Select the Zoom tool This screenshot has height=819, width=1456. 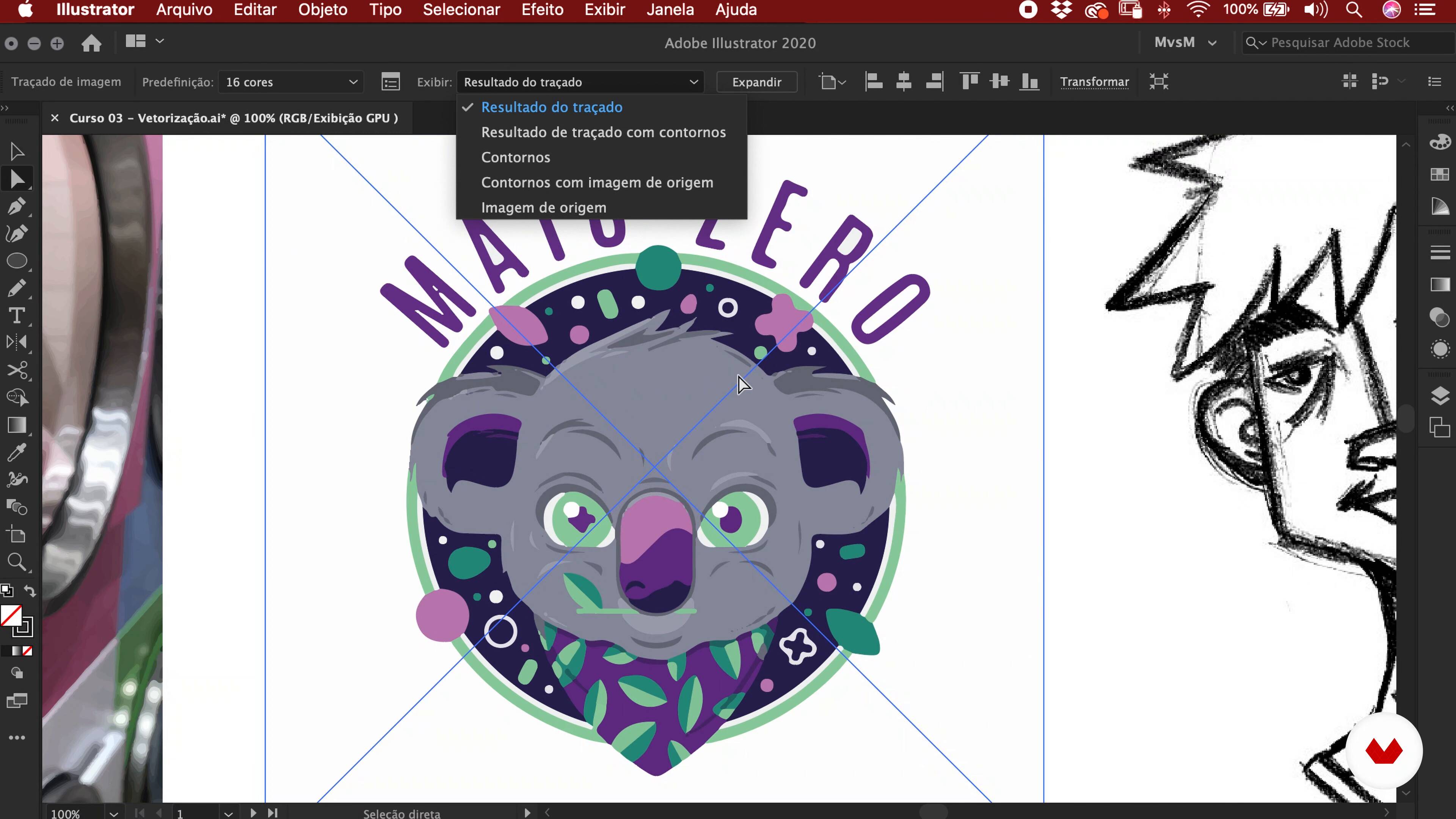[x=16, y=562]
